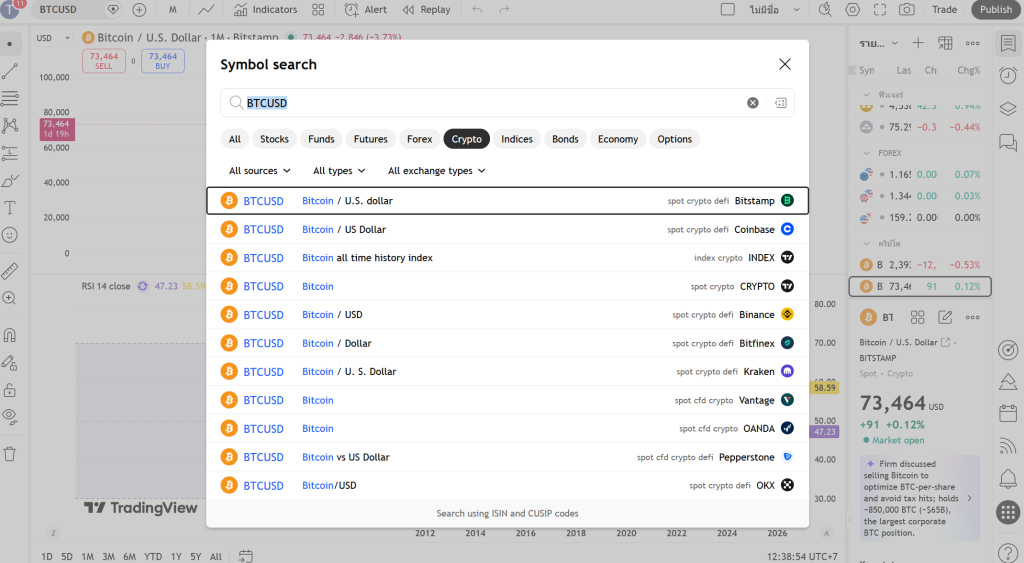Screen dimensions: 1024x563
Task: Select the Economy category filter
Action: tap(618, 139)
